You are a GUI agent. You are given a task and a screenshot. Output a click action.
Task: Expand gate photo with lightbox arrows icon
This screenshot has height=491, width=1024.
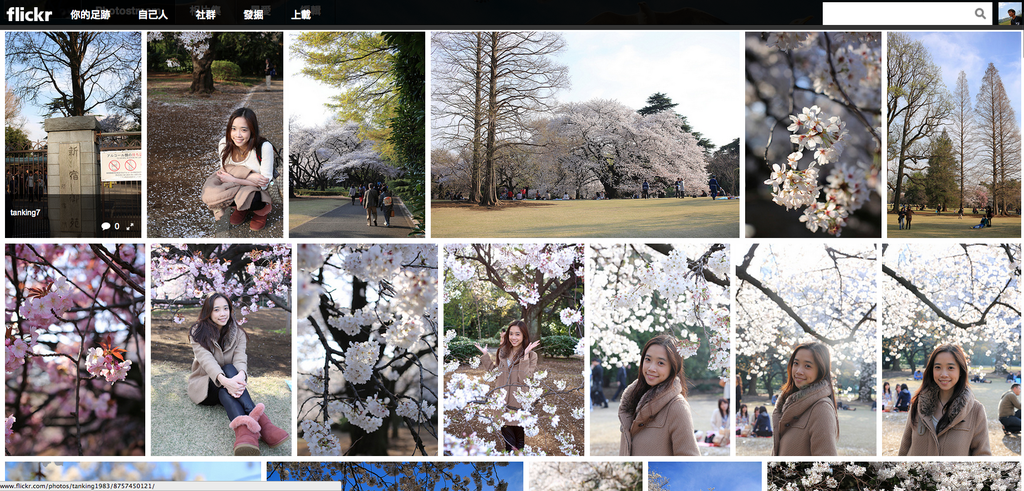pyautogui.click(x=130, y=226)
